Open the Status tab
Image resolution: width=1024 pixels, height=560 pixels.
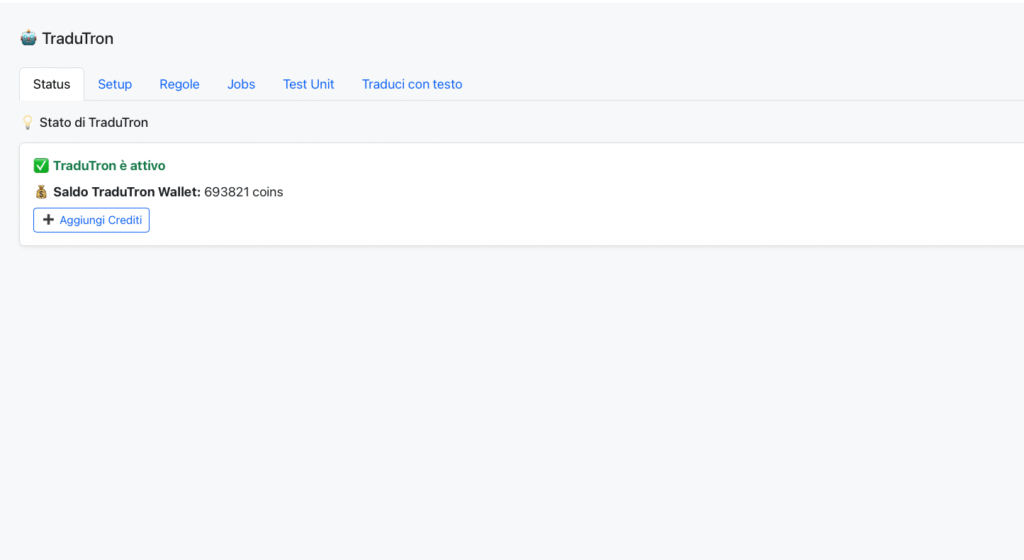(x=52, y=84)
